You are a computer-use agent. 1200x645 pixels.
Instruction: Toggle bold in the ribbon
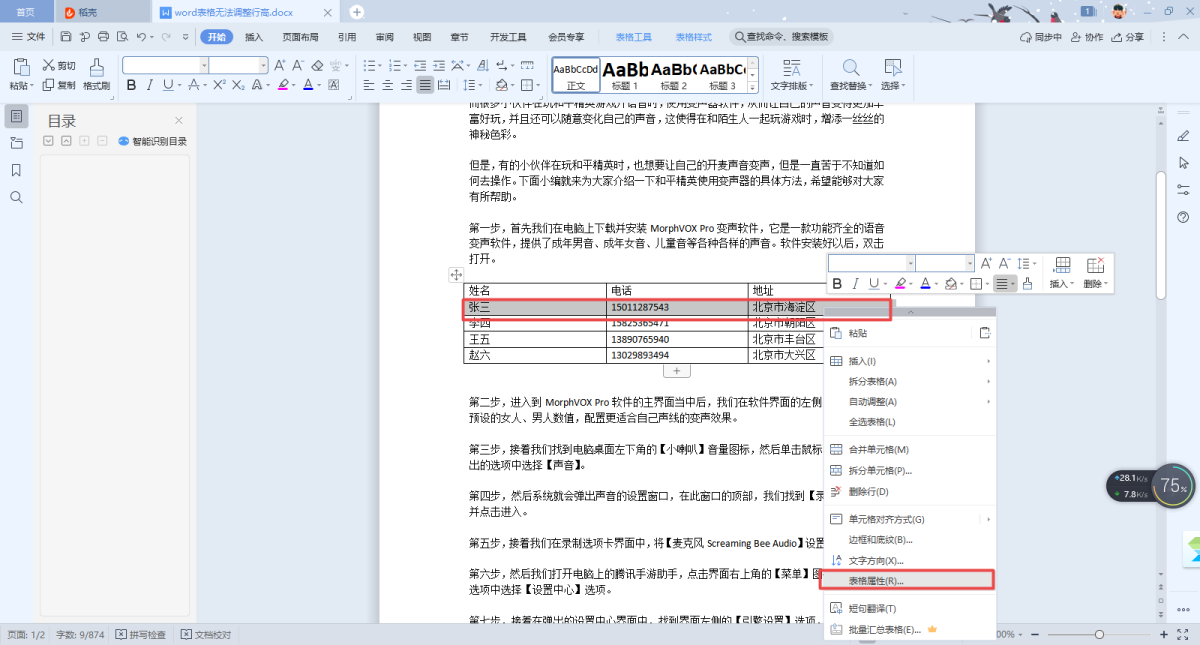coord(131,85)
